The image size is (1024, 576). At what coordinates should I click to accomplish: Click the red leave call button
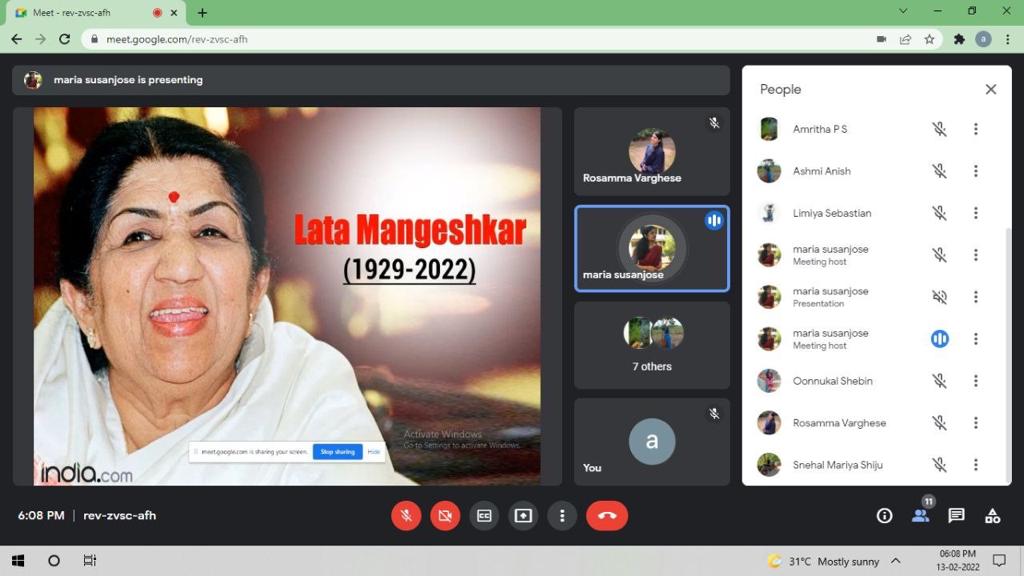point(606,516)
